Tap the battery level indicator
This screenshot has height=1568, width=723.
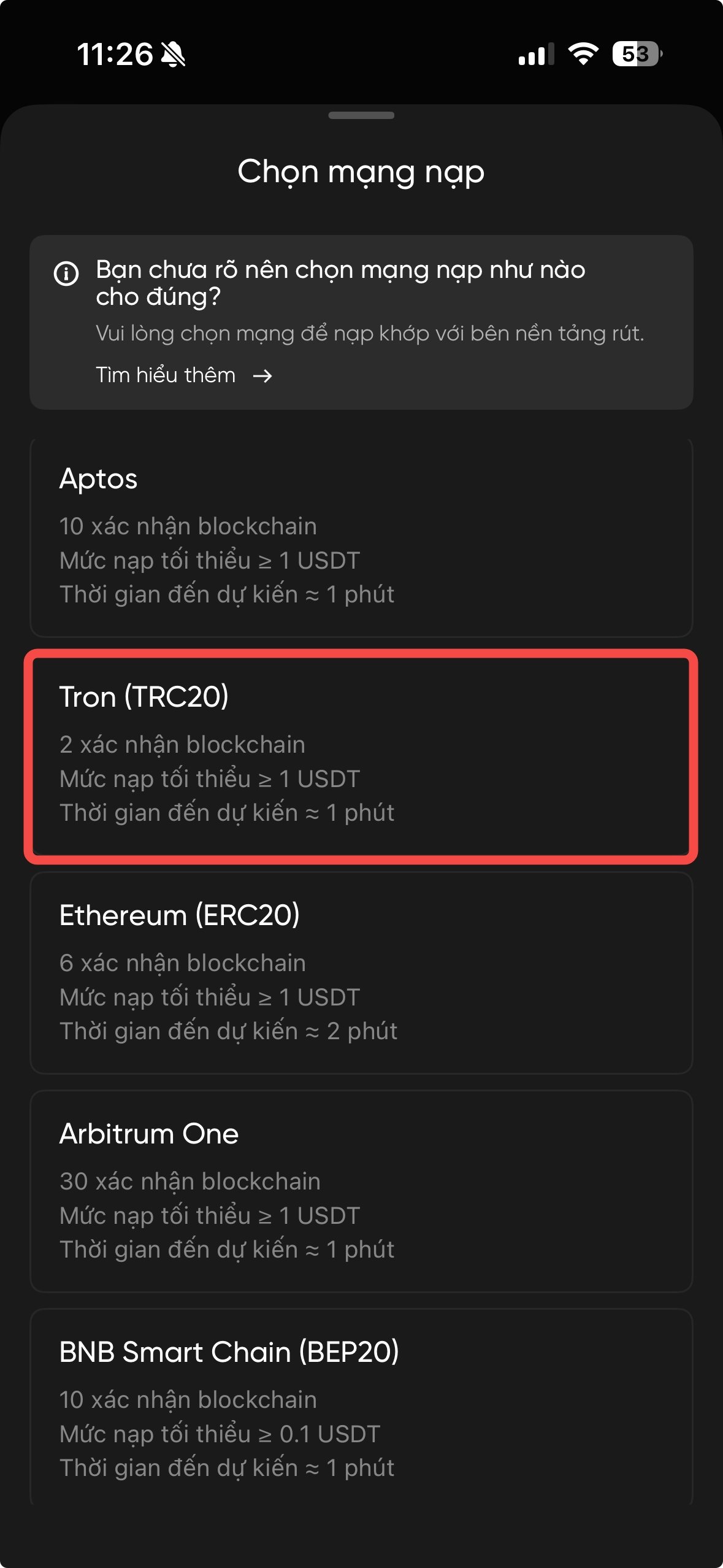point(637,54)
